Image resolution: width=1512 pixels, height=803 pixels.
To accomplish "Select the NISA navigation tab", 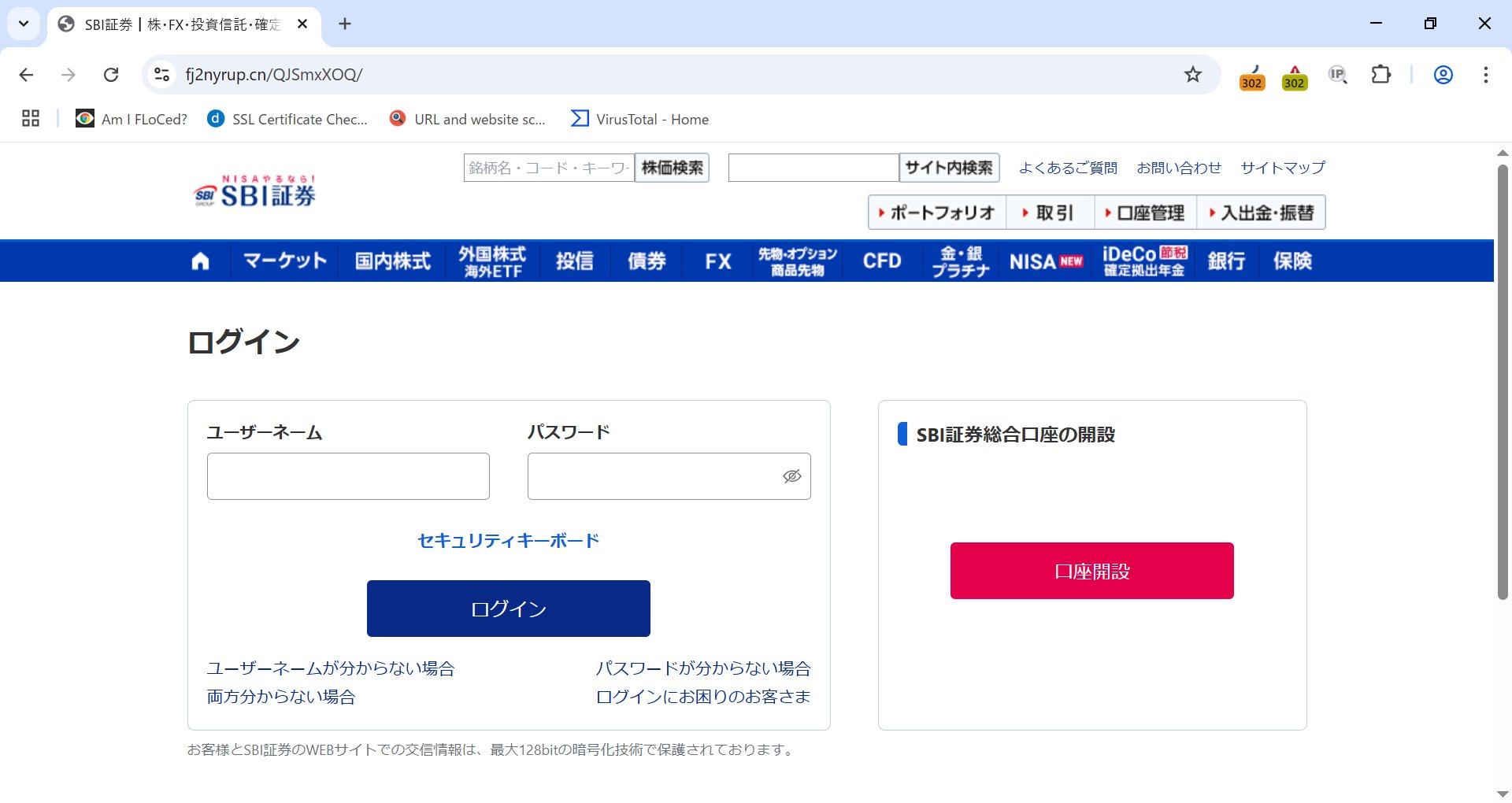I will pos(1046,261).
